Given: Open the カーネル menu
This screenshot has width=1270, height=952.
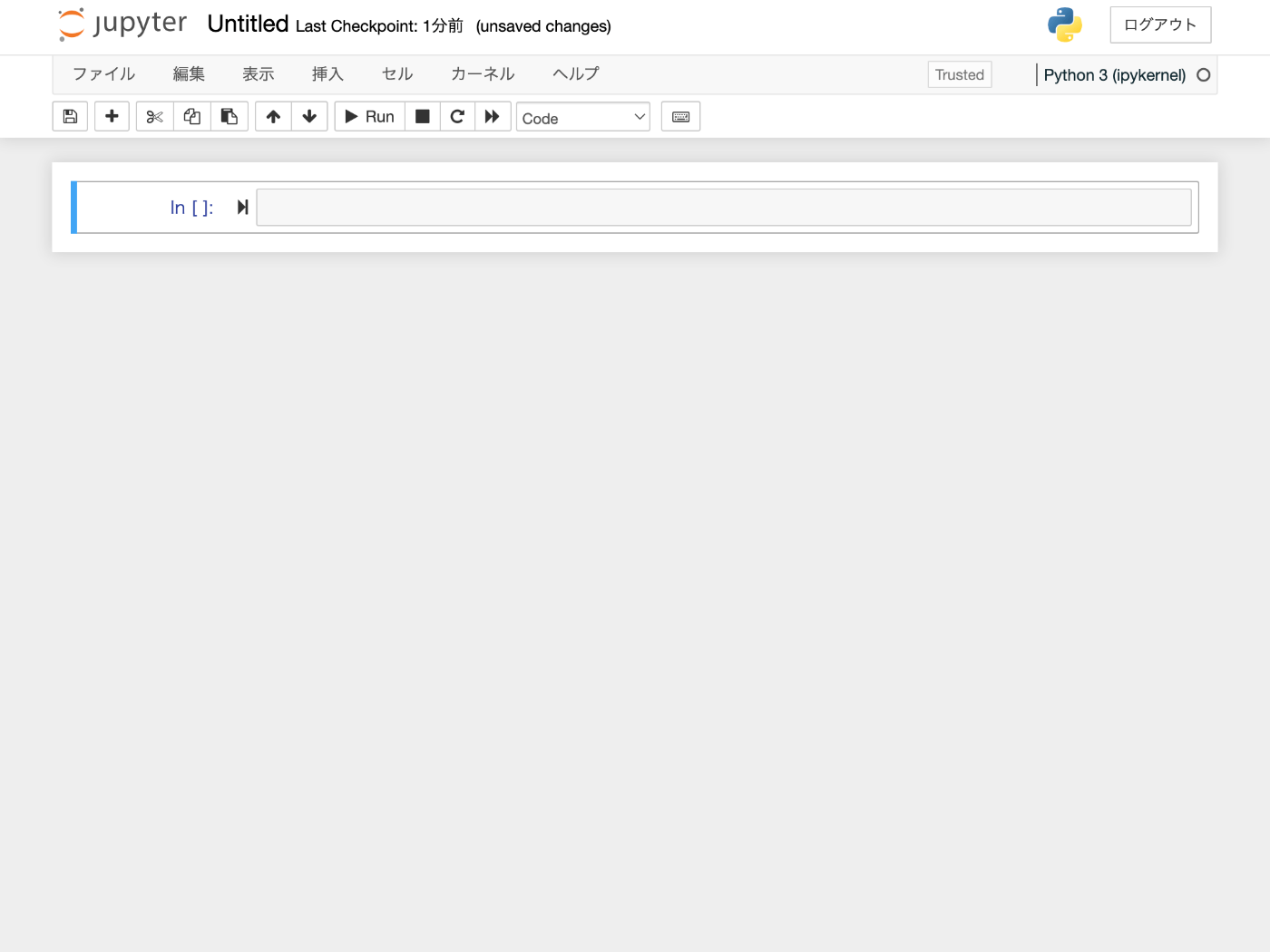Looking at the screenshot, I should point(483,74).
